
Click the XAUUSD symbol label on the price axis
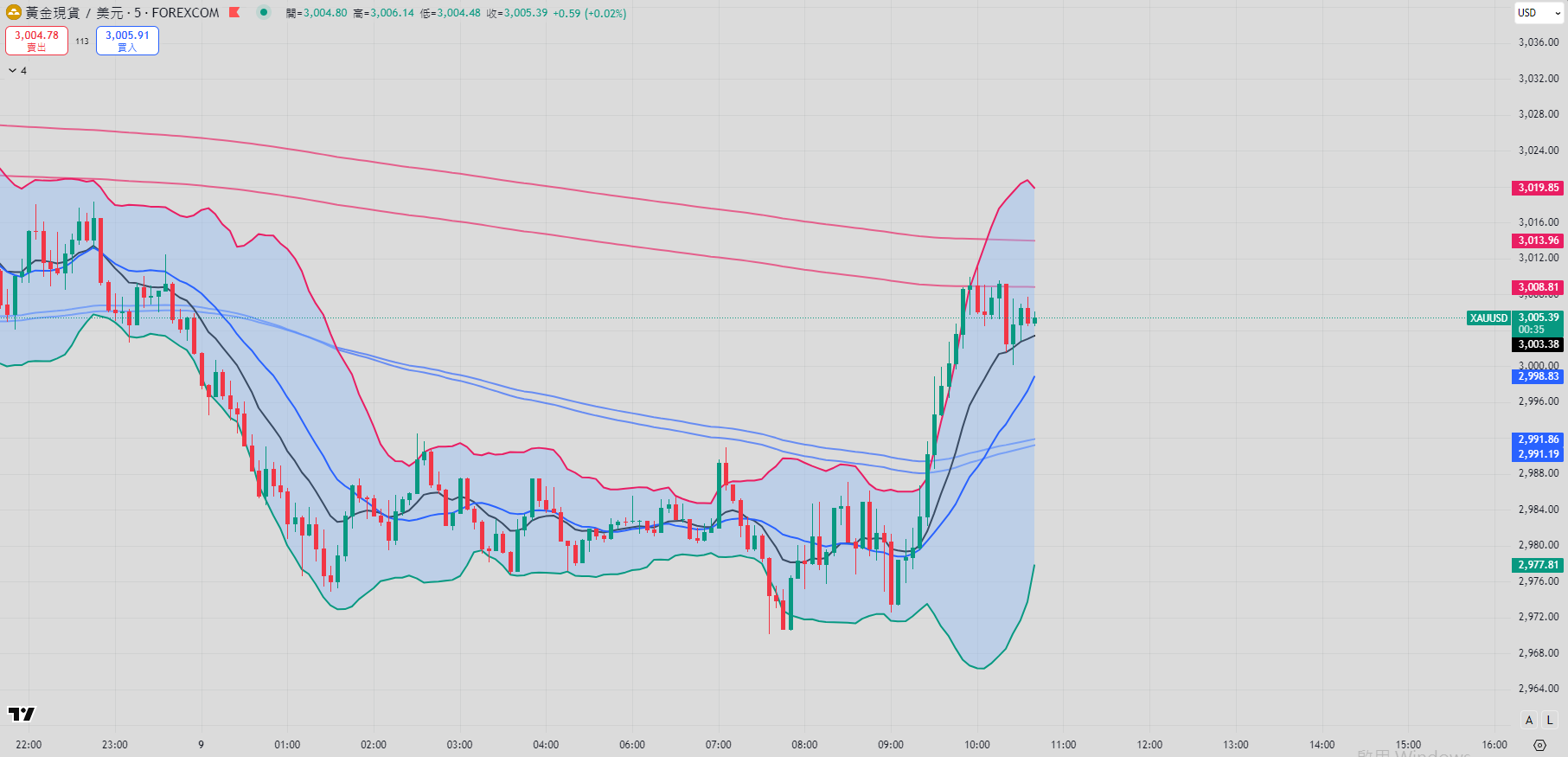click(x=1488, y=318)
